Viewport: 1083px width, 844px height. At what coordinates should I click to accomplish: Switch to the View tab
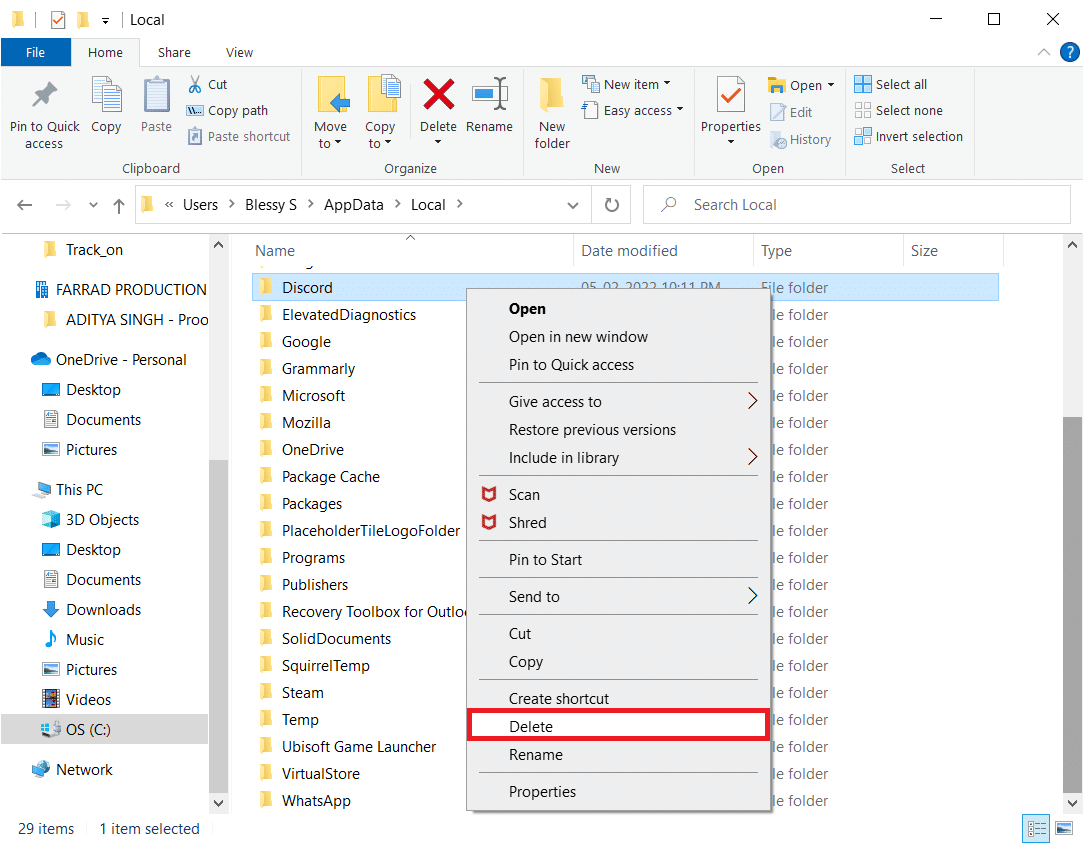(240, 52)
